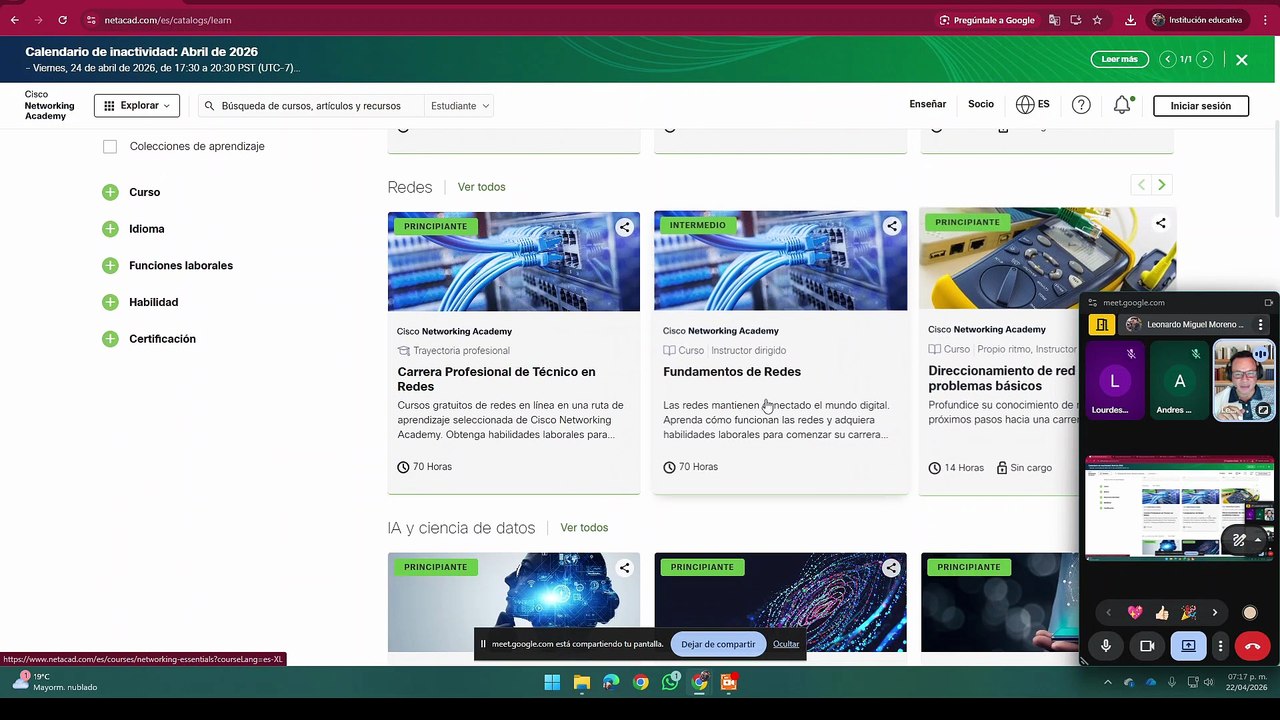Click the translate page icon in address bar
Viewport: 1280px width, 720px height.
pyautogui.click(x=1054, y=20)
